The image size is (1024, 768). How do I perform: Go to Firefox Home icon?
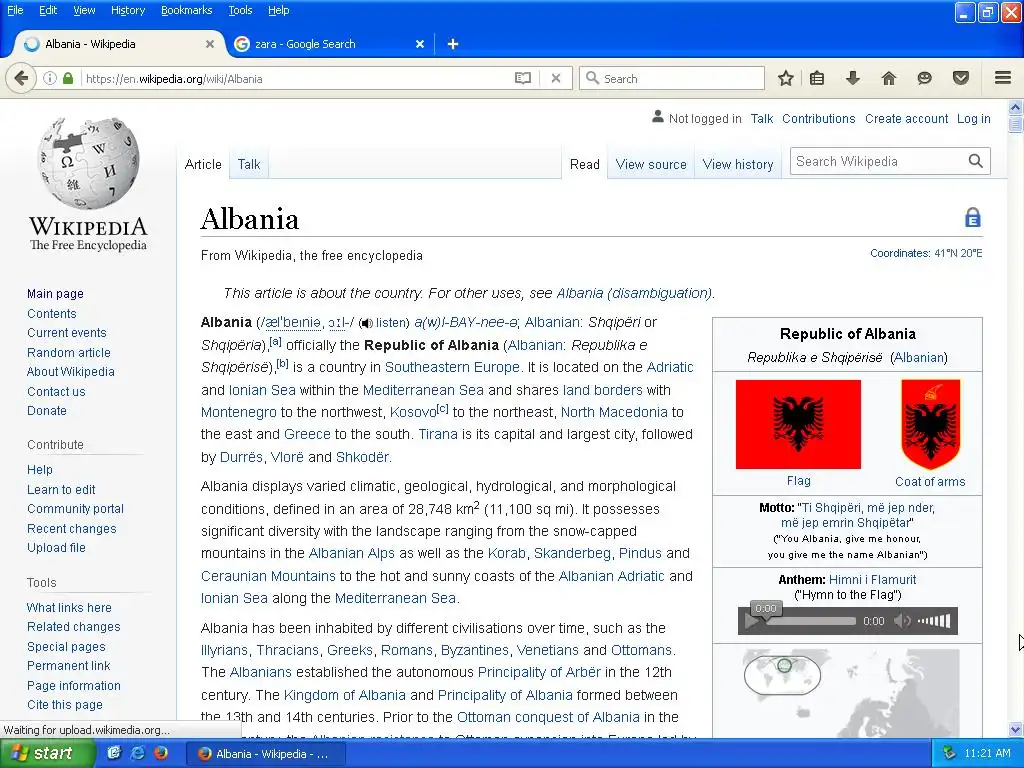coord(888,78)
